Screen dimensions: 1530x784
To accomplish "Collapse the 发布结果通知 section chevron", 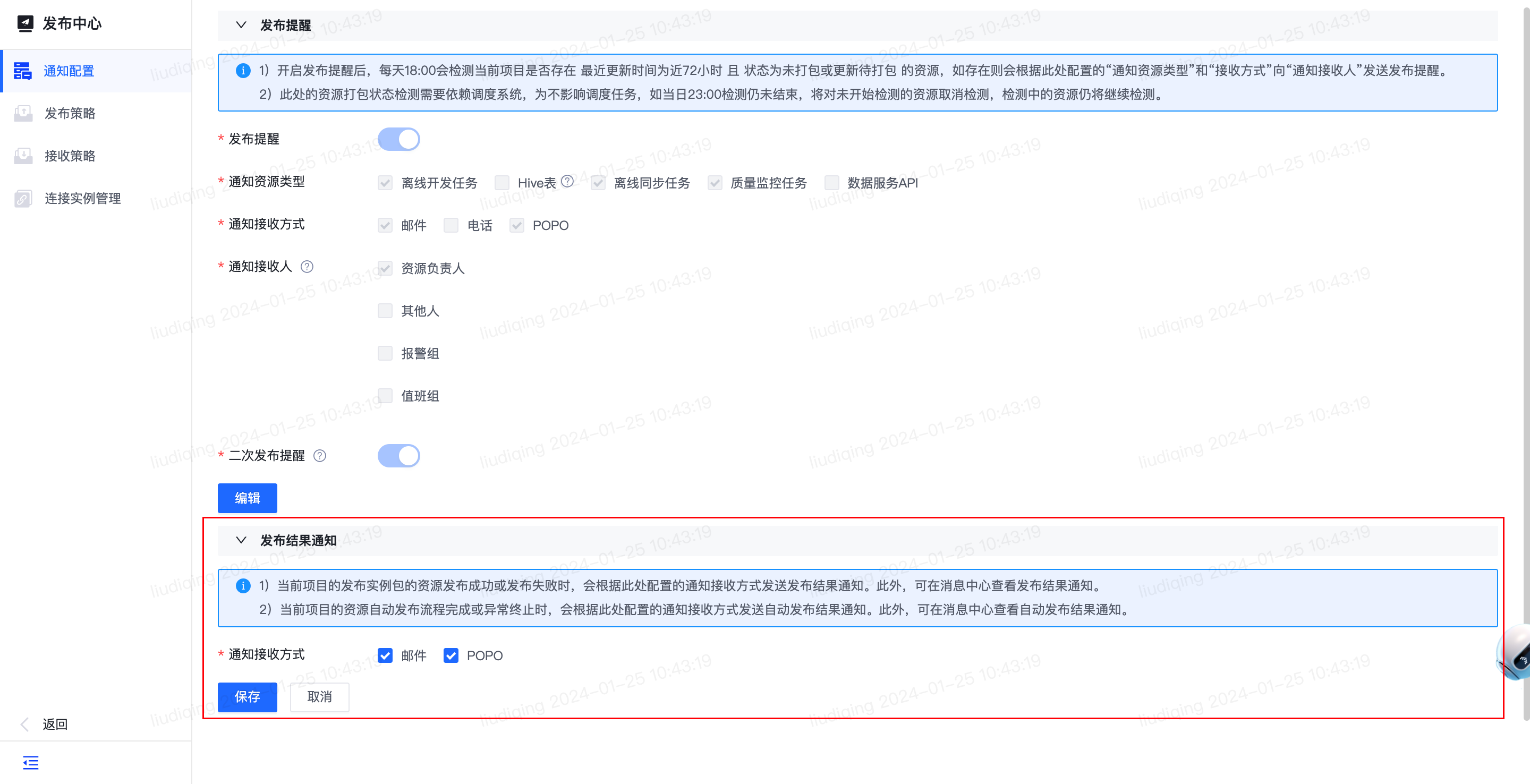I will pos(241,540).
